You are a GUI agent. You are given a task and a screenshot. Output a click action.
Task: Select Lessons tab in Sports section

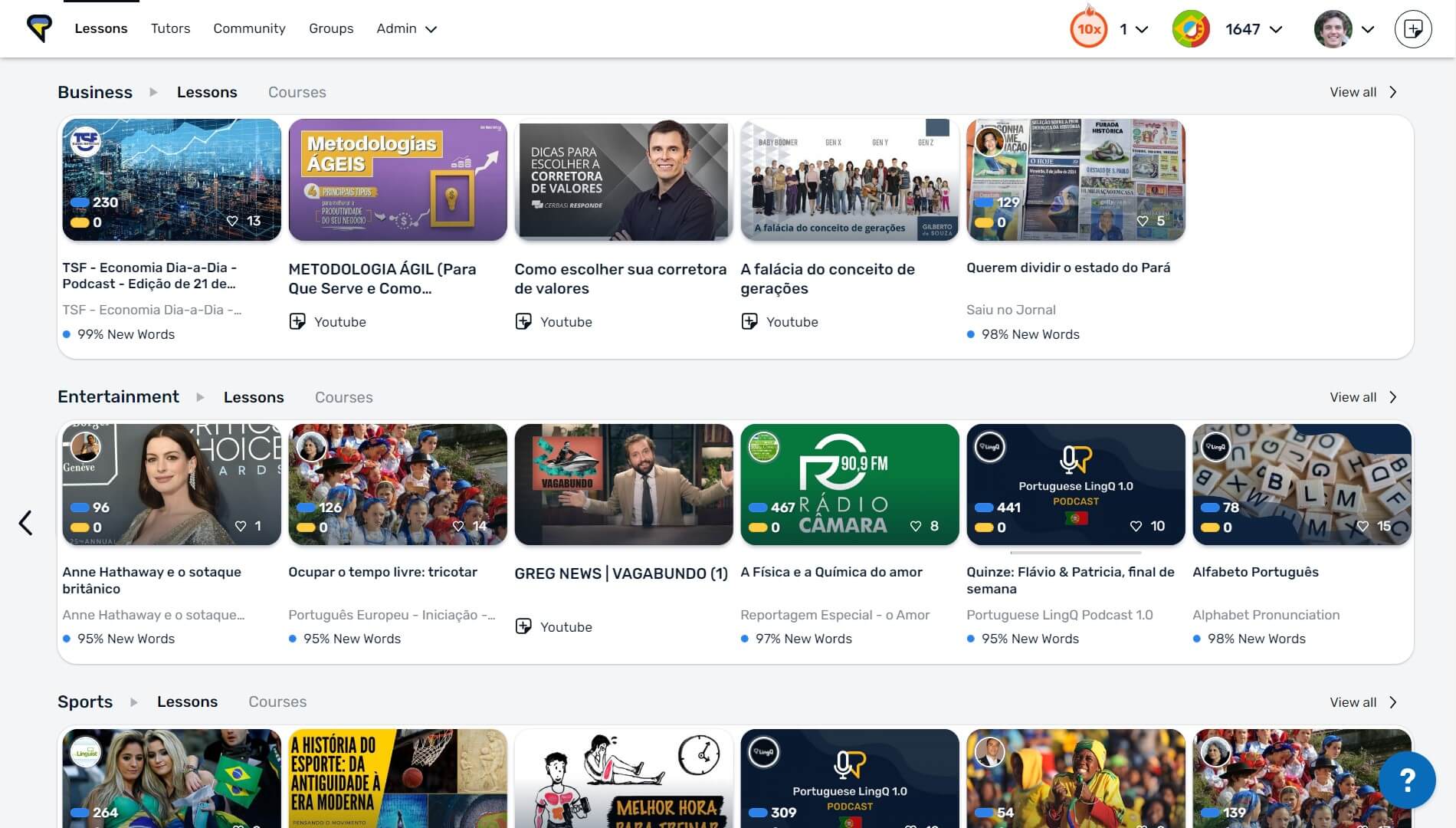pyautogui.click(x=187, y=701)
